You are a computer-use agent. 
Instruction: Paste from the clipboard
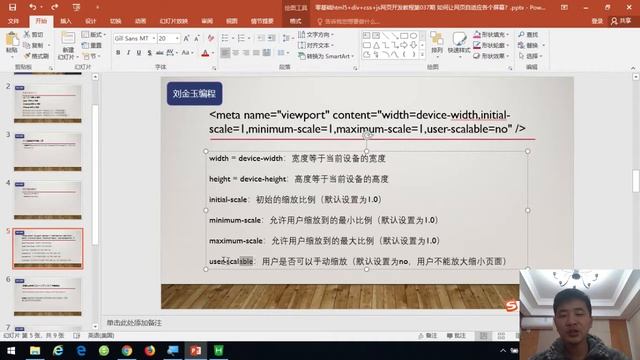[11, 43]
